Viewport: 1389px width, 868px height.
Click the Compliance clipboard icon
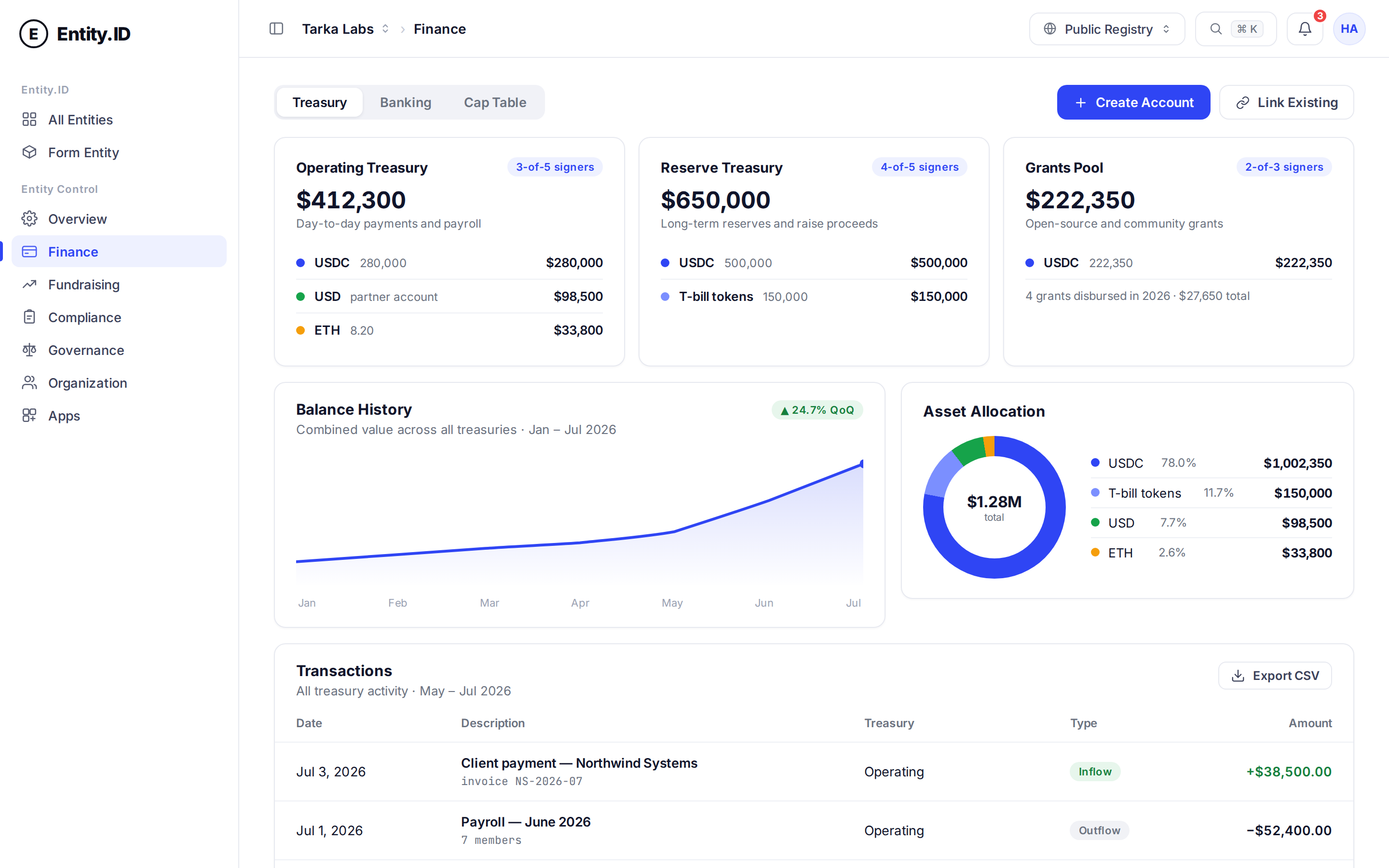coord(29,317)
